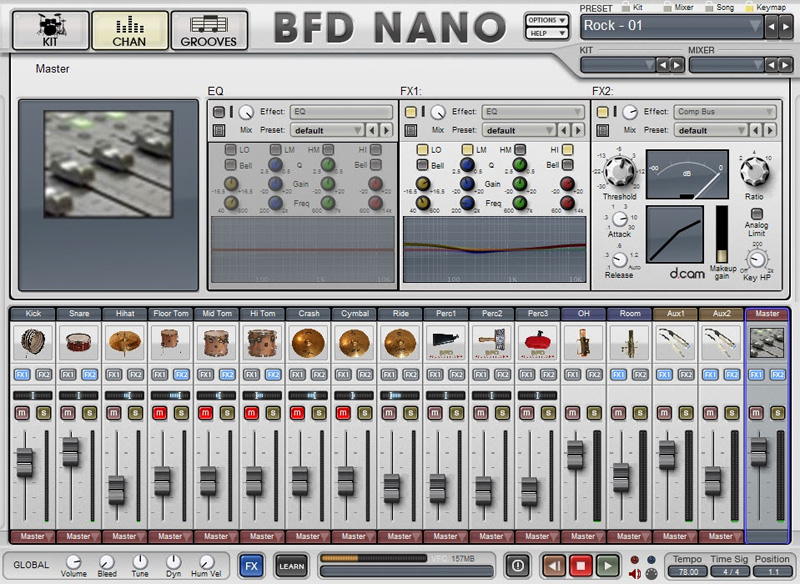The width and height of the screenshot is (800, 584).
Task: Toggle the FX1 effect power button
Action: point(411,112)
